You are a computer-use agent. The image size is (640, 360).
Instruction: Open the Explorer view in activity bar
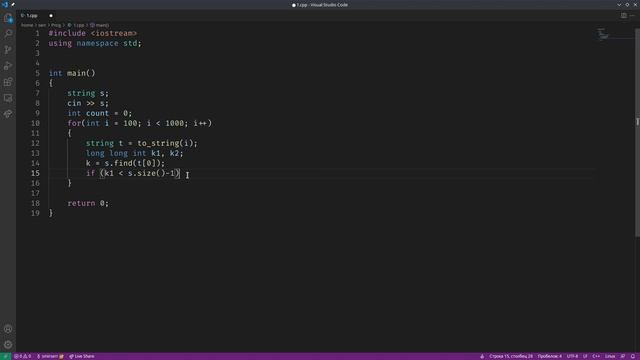point(8,18)
